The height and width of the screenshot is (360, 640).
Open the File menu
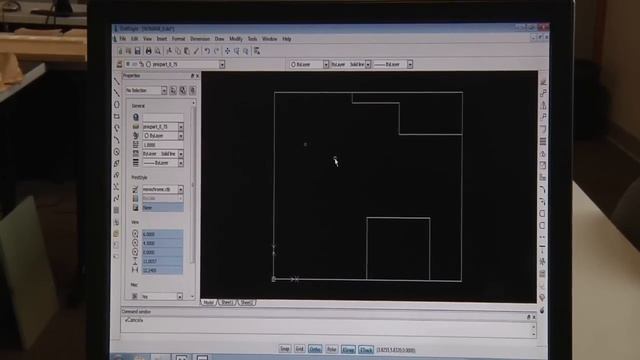coord(122,39)
